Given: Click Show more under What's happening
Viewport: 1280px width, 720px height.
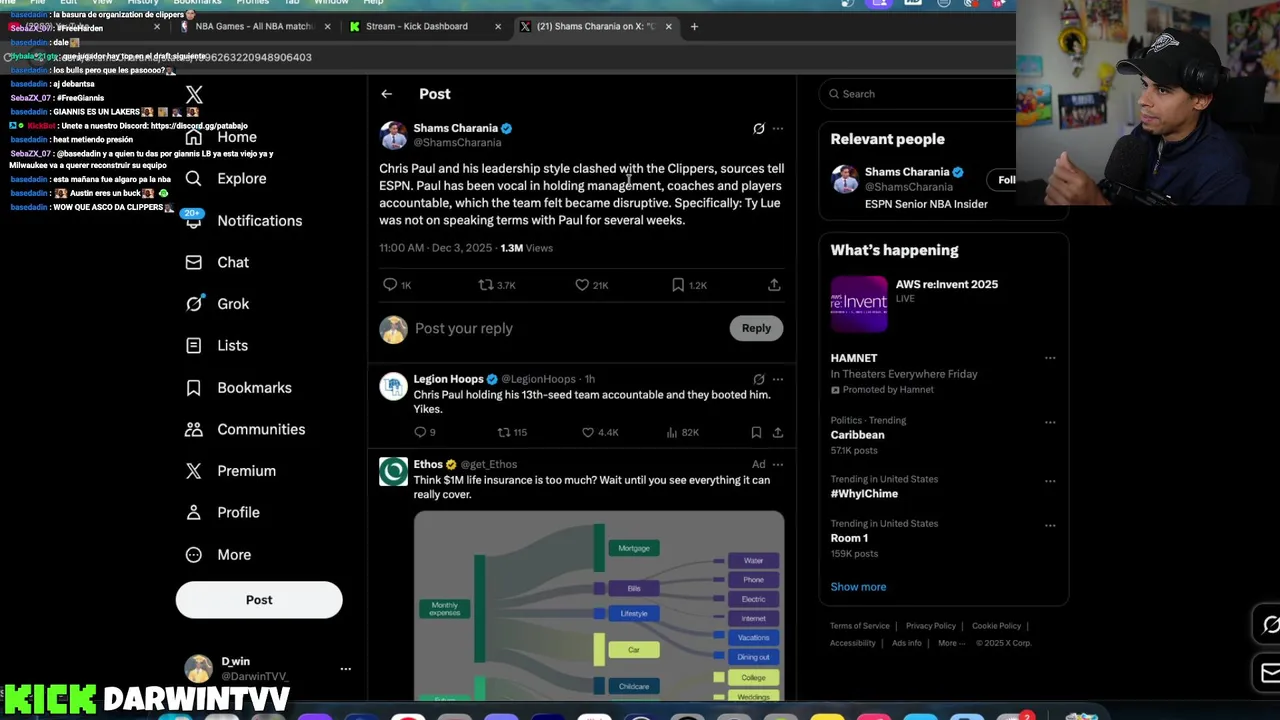Looking at the screenshot, I should 858,587.
